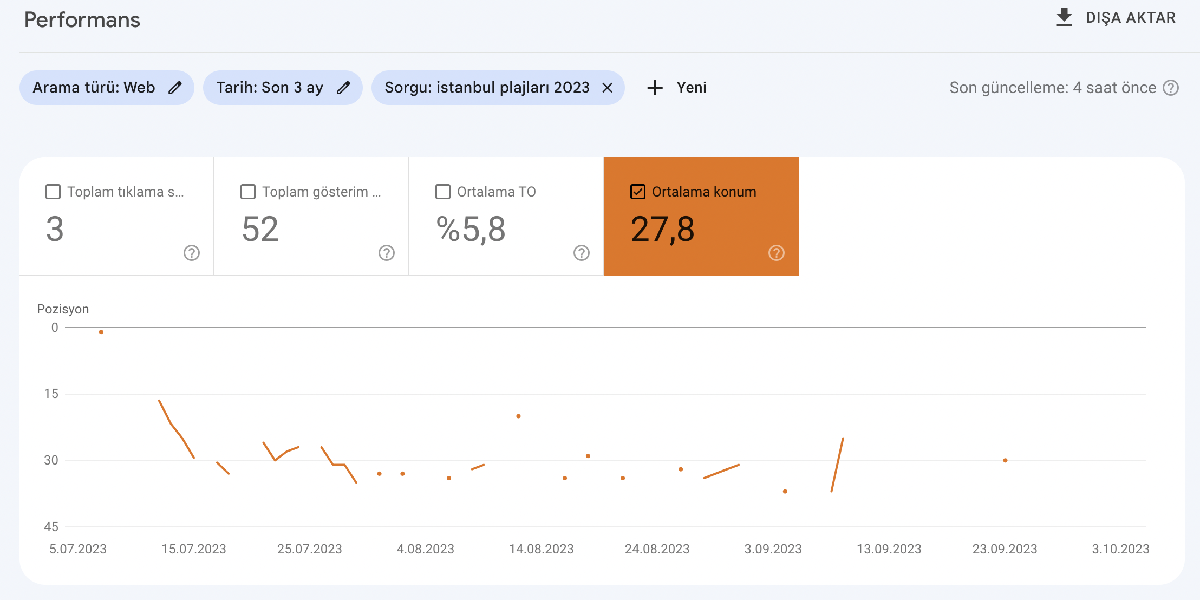
Task: Remove the istanbul plajları 2023 query filter
Action: [x=607, y=88]
